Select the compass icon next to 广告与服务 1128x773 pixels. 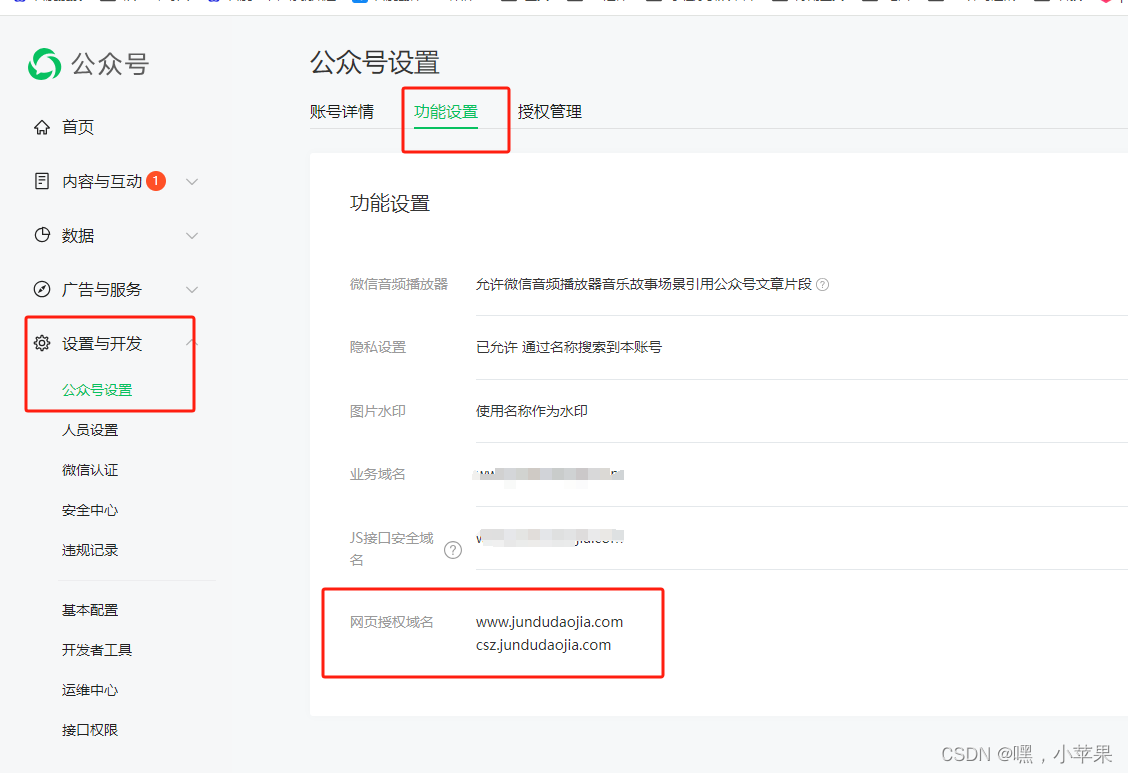tap(41, 289)
